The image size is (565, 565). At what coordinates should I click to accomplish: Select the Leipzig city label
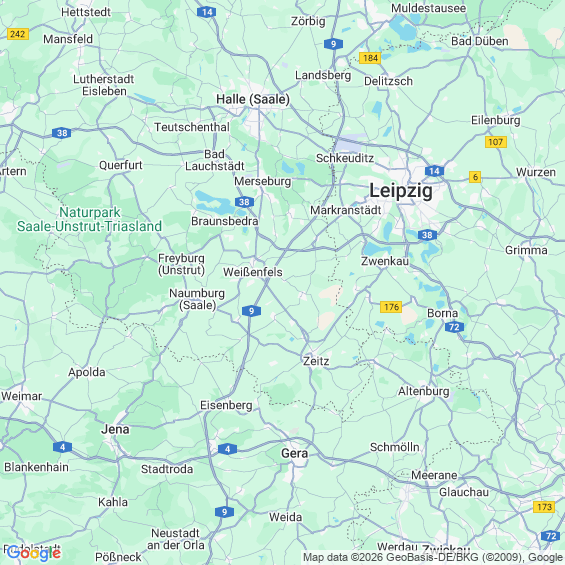coord(401,190)
